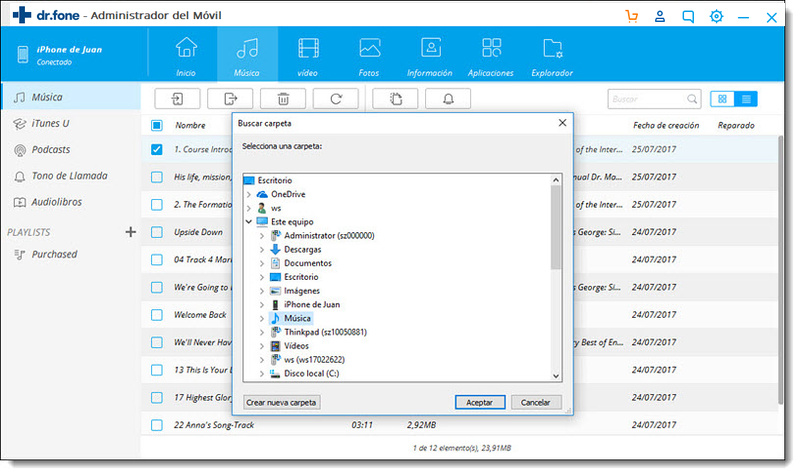Click Crear nueva carpeta button
This screenshot has width=800, height=475.
pos(282,403)
